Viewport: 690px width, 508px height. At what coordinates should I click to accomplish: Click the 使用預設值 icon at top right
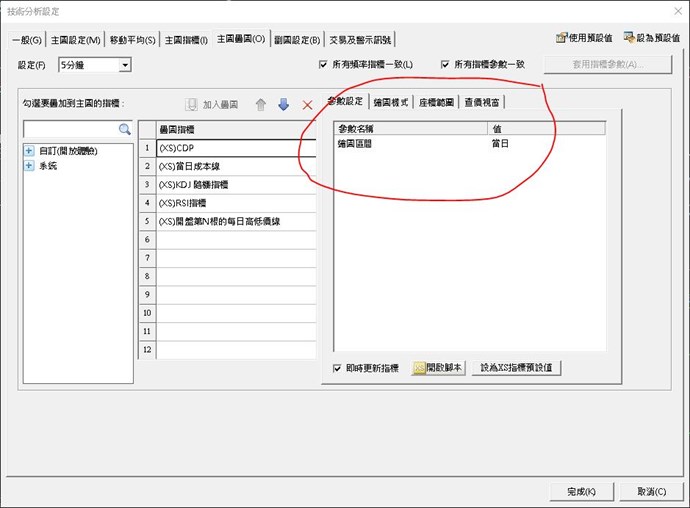[563, 38]
